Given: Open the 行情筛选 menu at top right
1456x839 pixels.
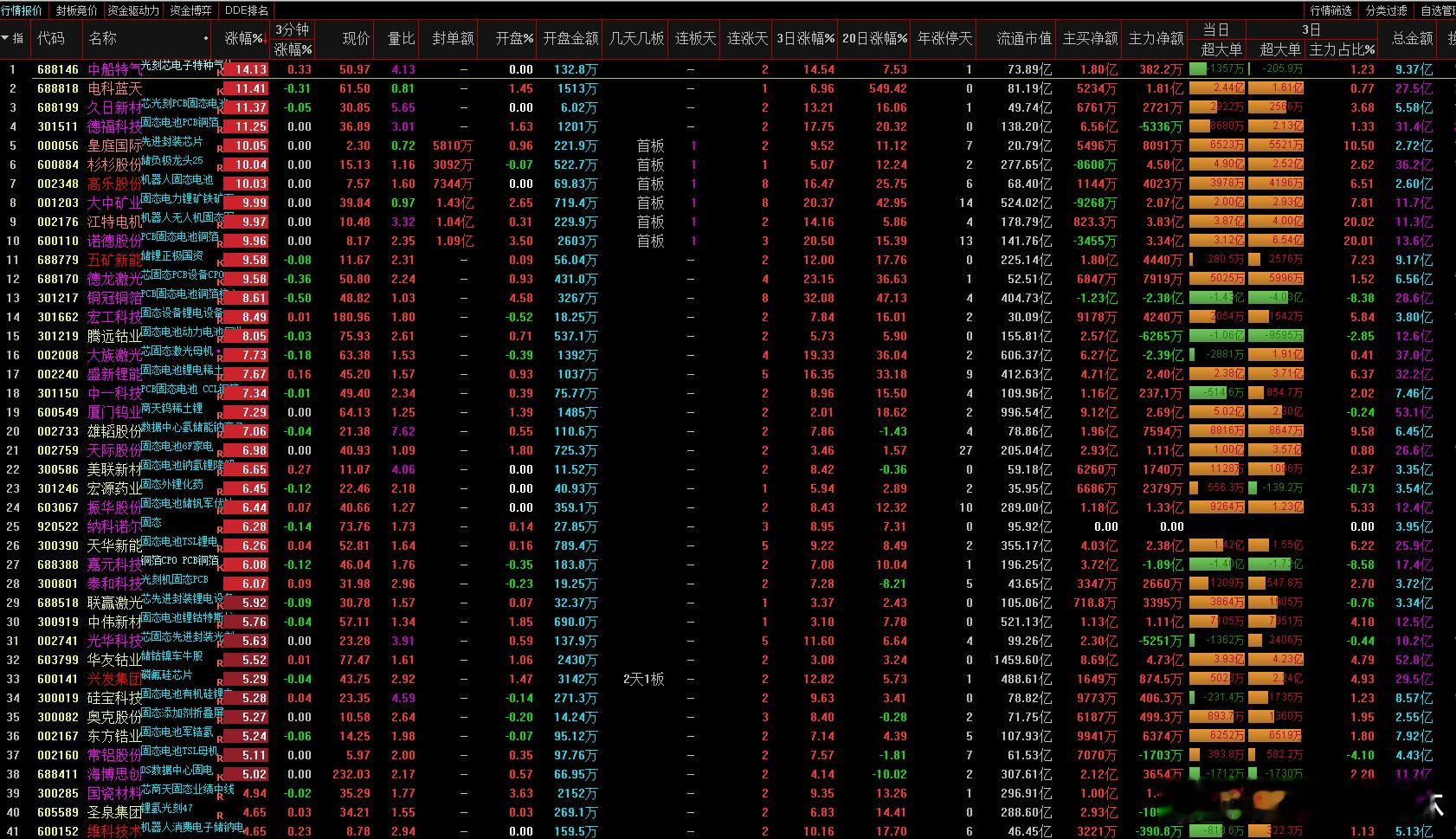Looking at the screenshot, I should 1331,10.
